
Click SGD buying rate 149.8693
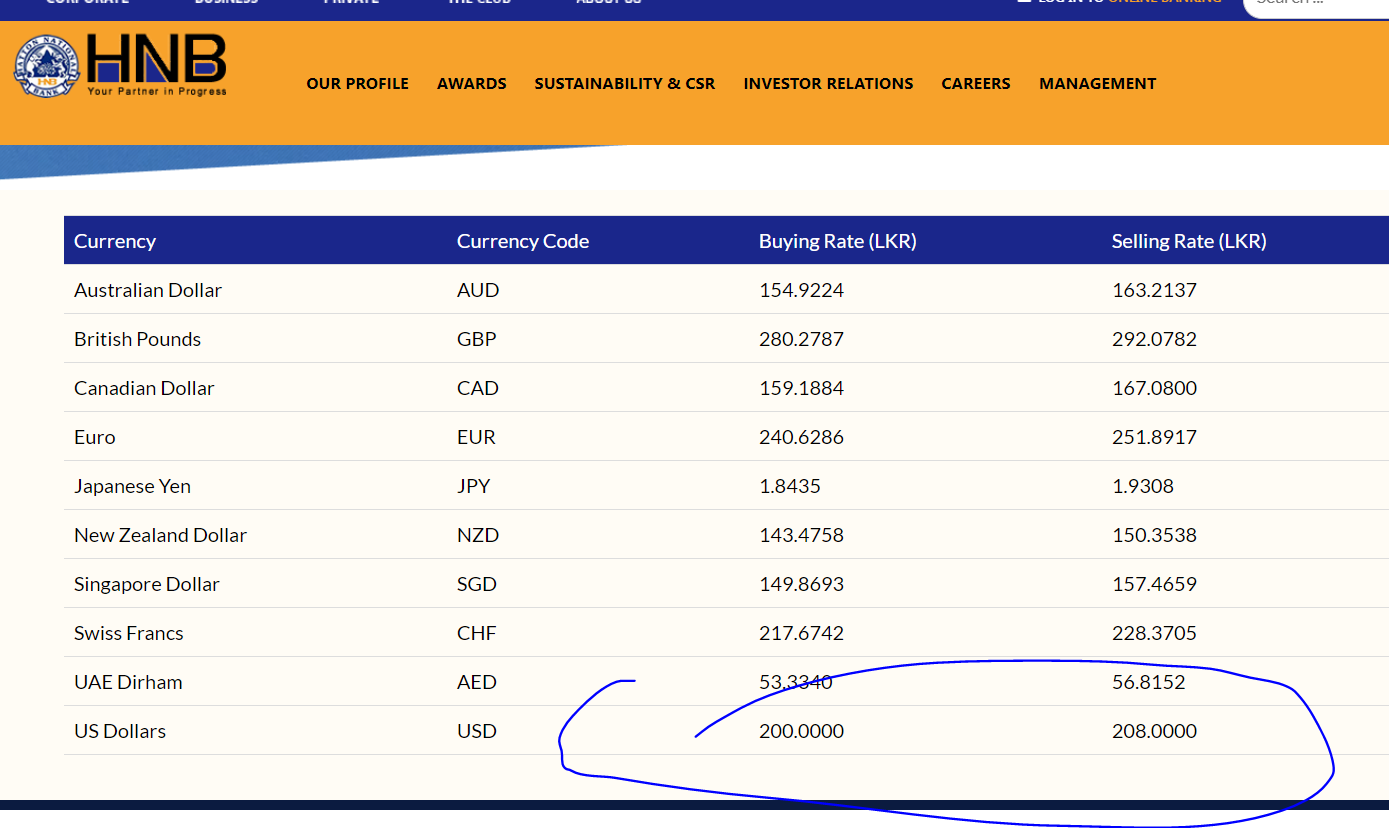click(801, 584)
